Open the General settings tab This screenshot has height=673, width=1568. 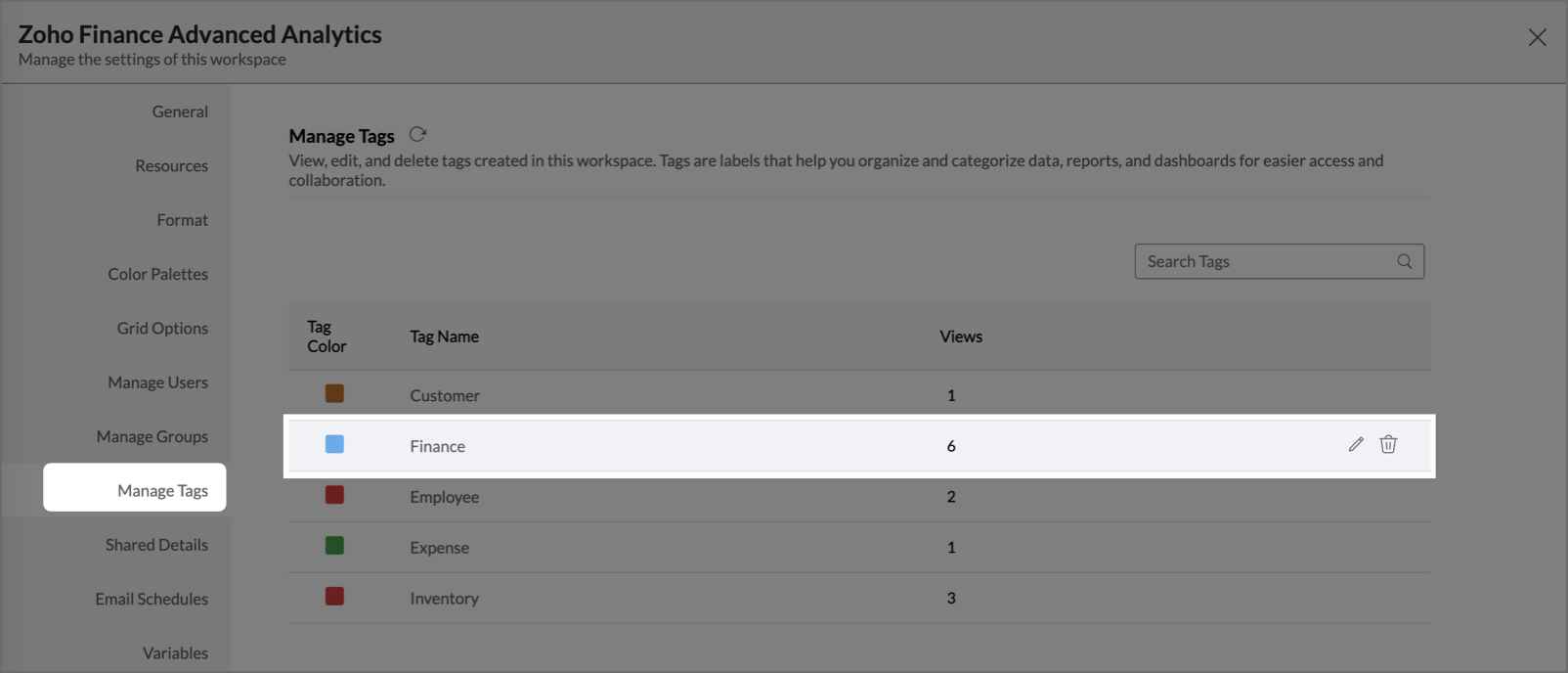pyautogui.click(x=180, y=112)
